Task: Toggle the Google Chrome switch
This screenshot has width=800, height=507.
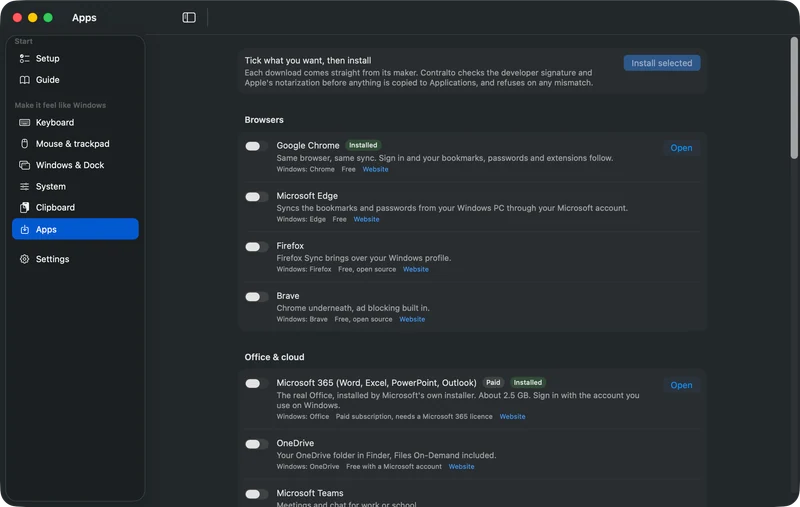Action: pos(256,146)
